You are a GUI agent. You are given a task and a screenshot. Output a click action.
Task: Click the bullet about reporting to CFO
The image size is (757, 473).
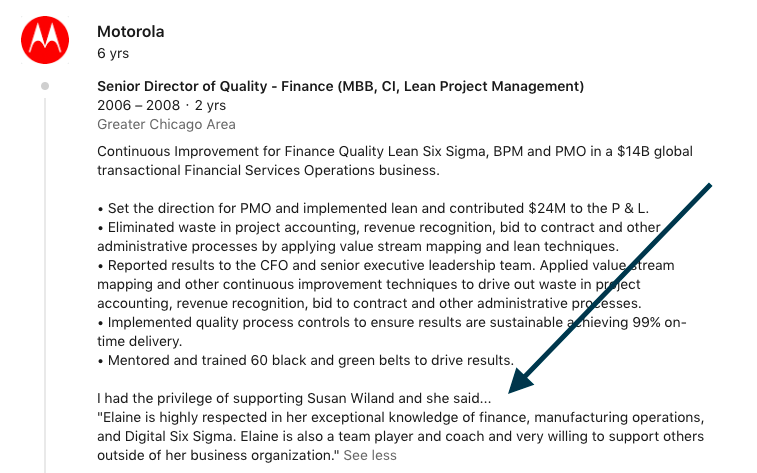[x=386, y=284]
